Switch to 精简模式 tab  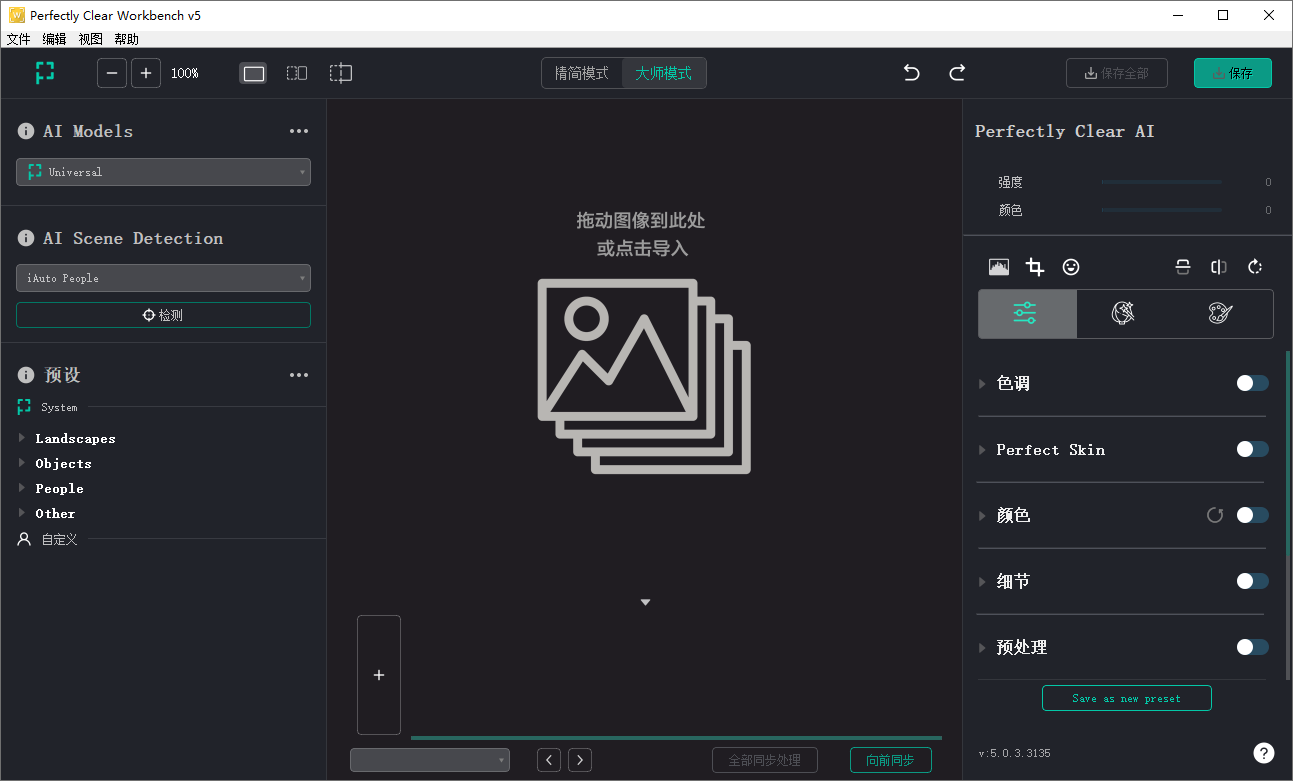click(582, 73)
